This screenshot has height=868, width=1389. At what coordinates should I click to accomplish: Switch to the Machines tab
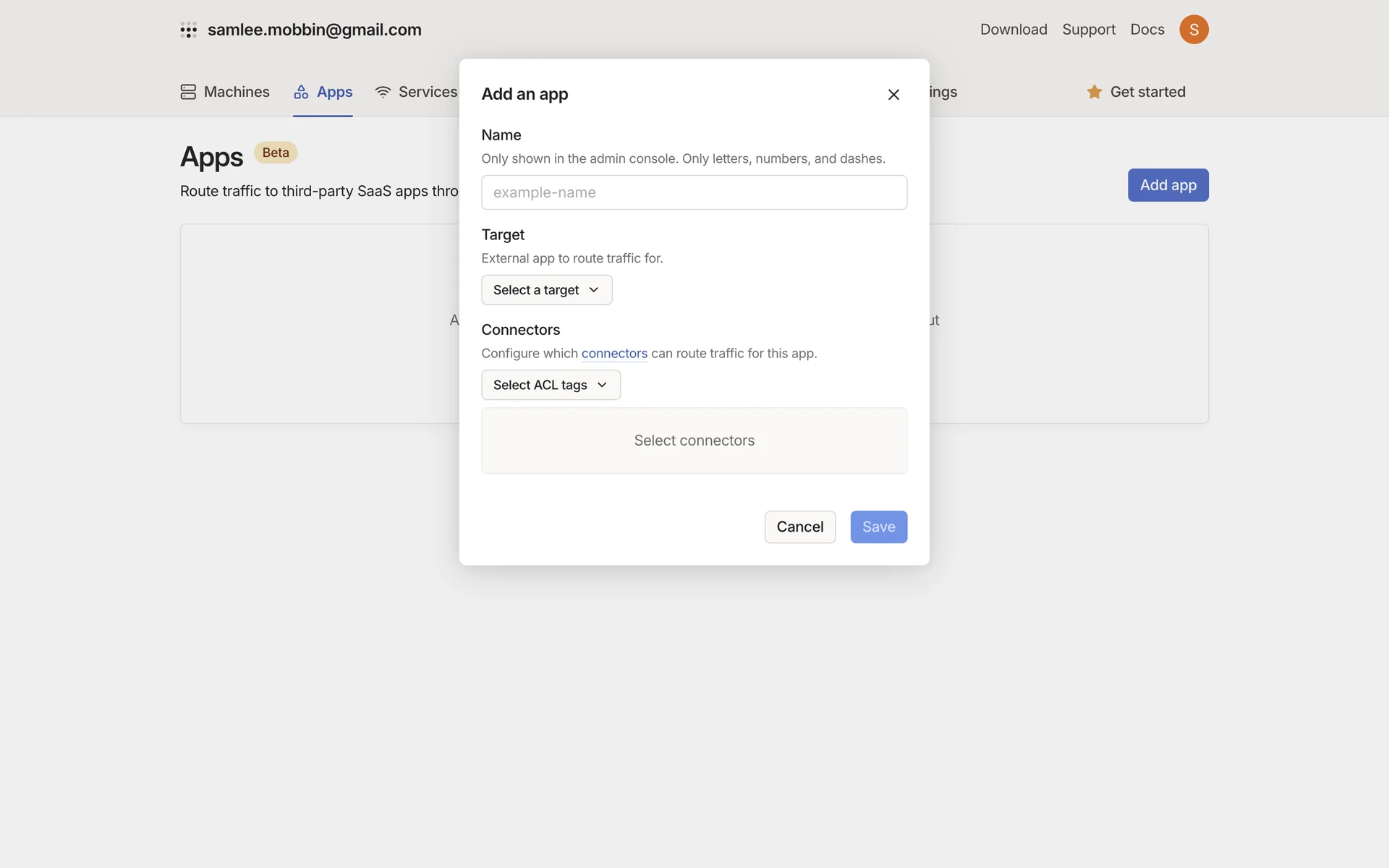pyautogui.click(x=236, y=92)
